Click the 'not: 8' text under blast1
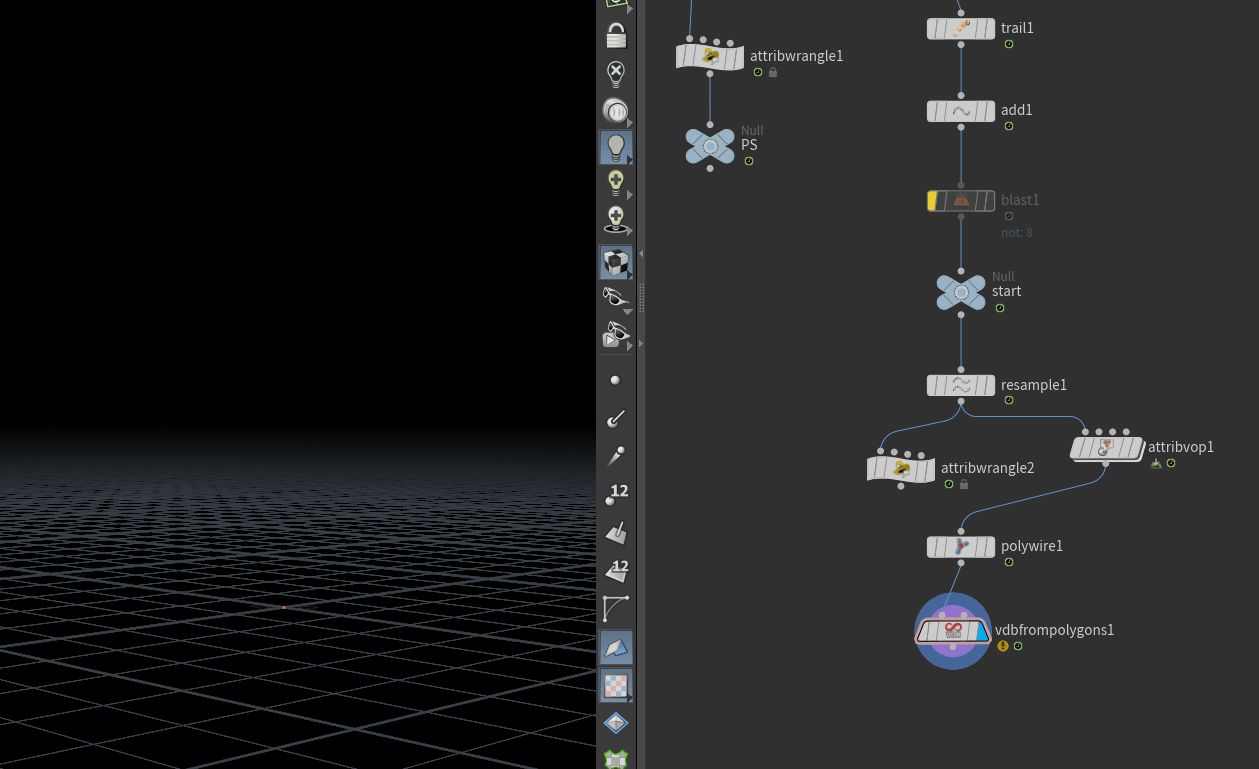 click(1017, 233)
